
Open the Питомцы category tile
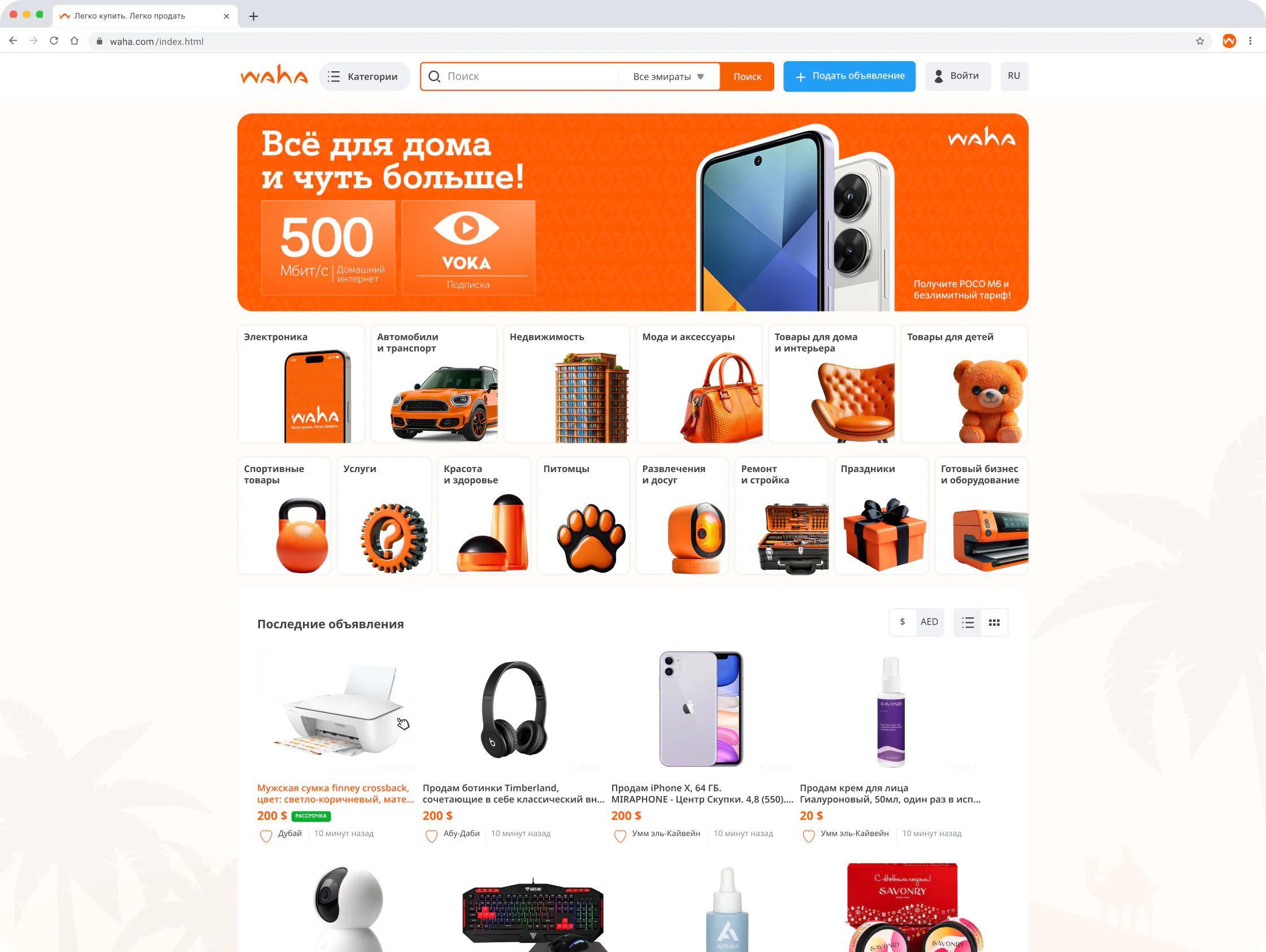583,515
